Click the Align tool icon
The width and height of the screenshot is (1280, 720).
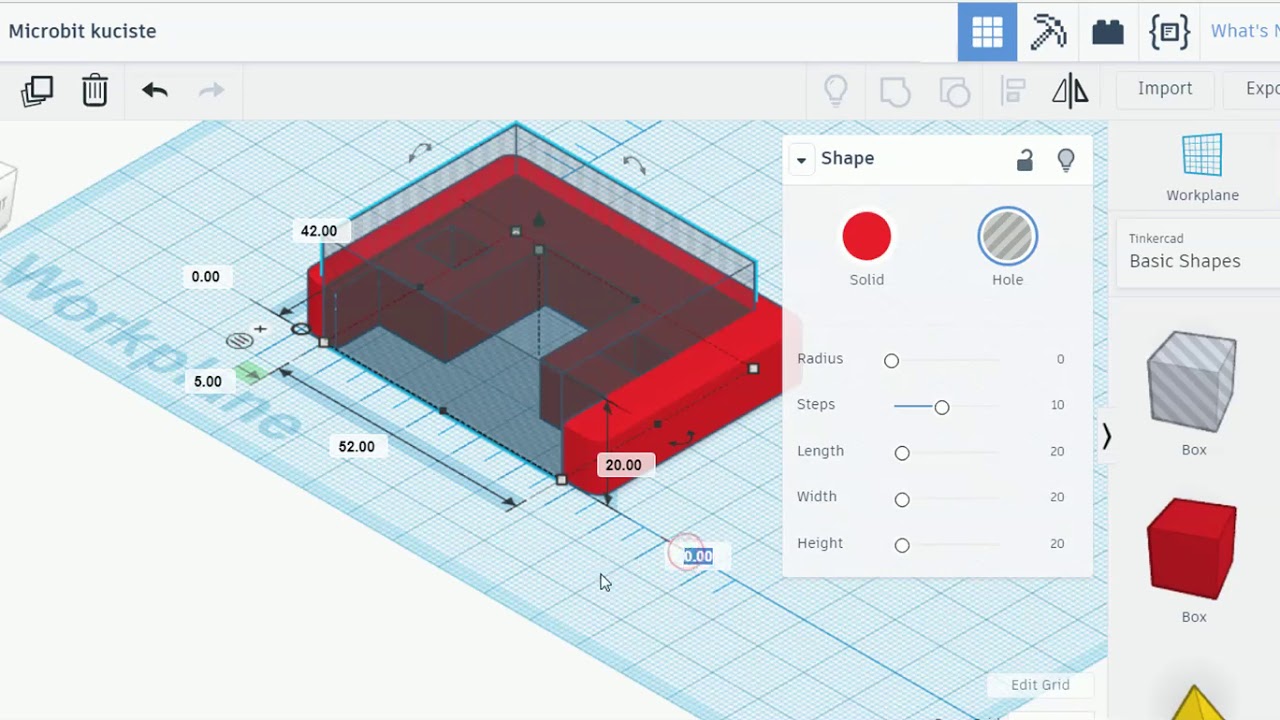[x=1013, y=91]
